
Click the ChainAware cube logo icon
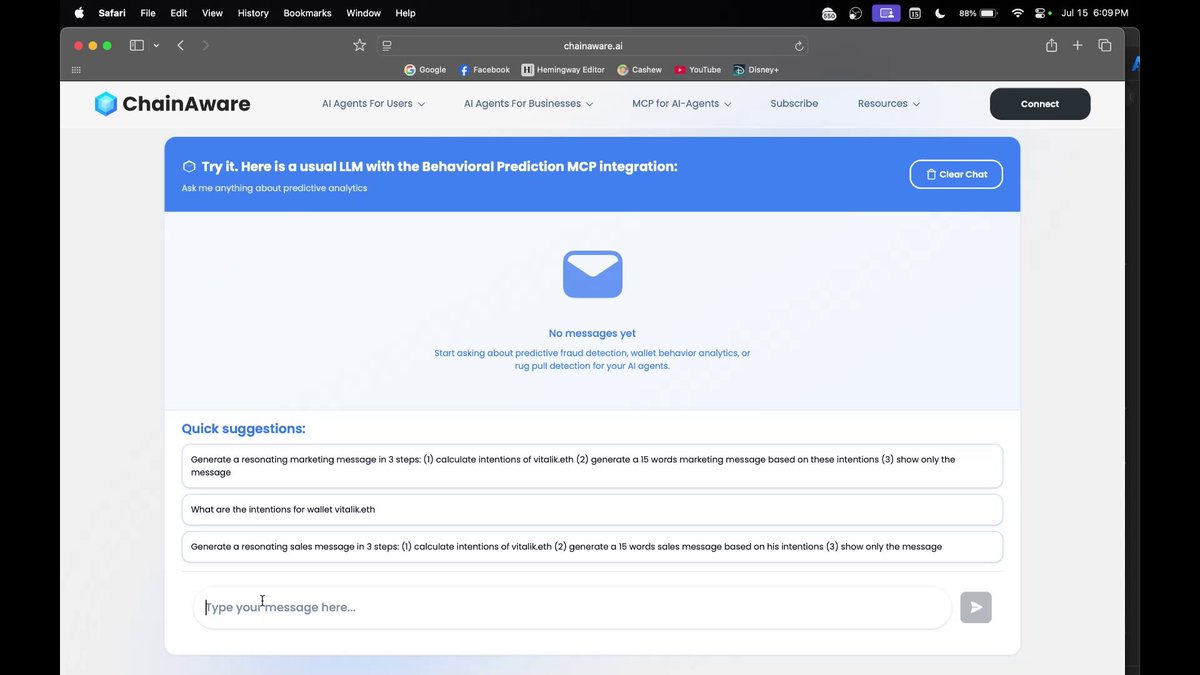tap(106, 104)
